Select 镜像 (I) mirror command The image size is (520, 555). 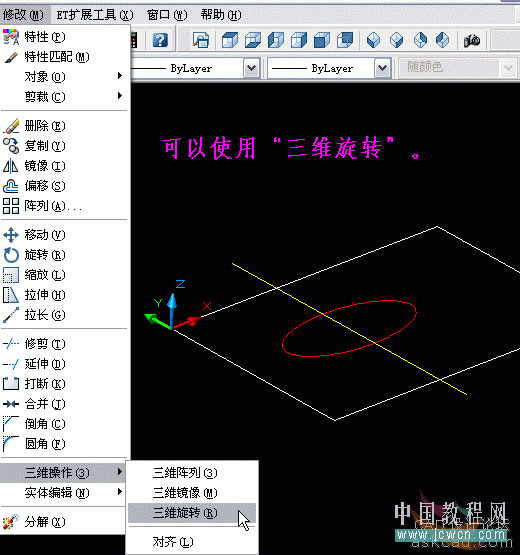(65, 166)
